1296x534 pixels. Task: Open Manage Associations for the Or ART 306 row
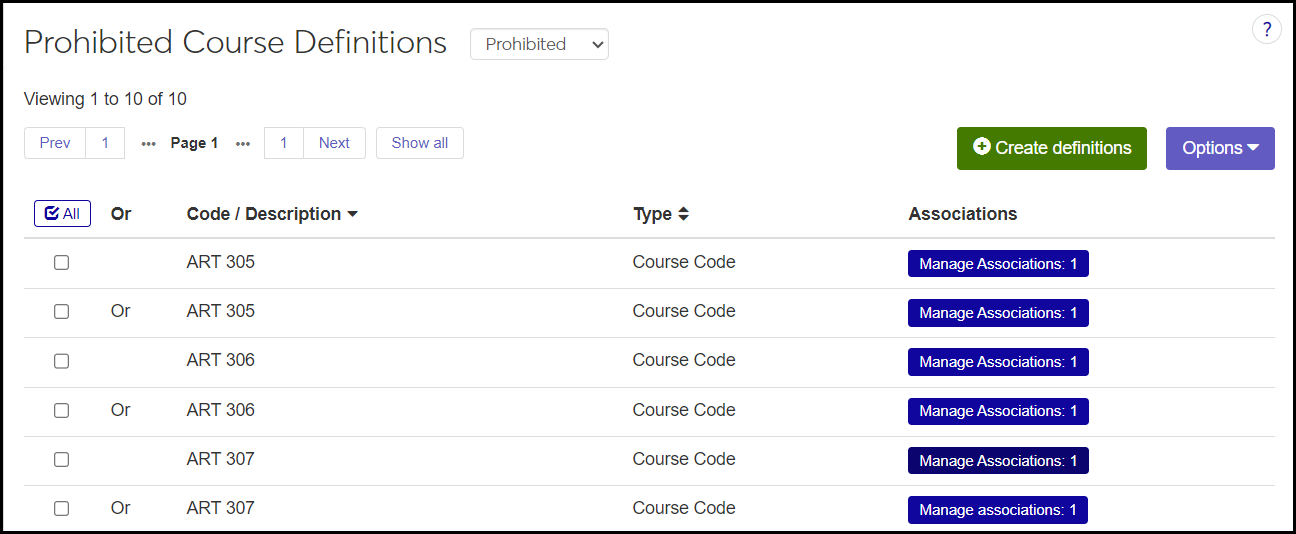pos(997,411)
